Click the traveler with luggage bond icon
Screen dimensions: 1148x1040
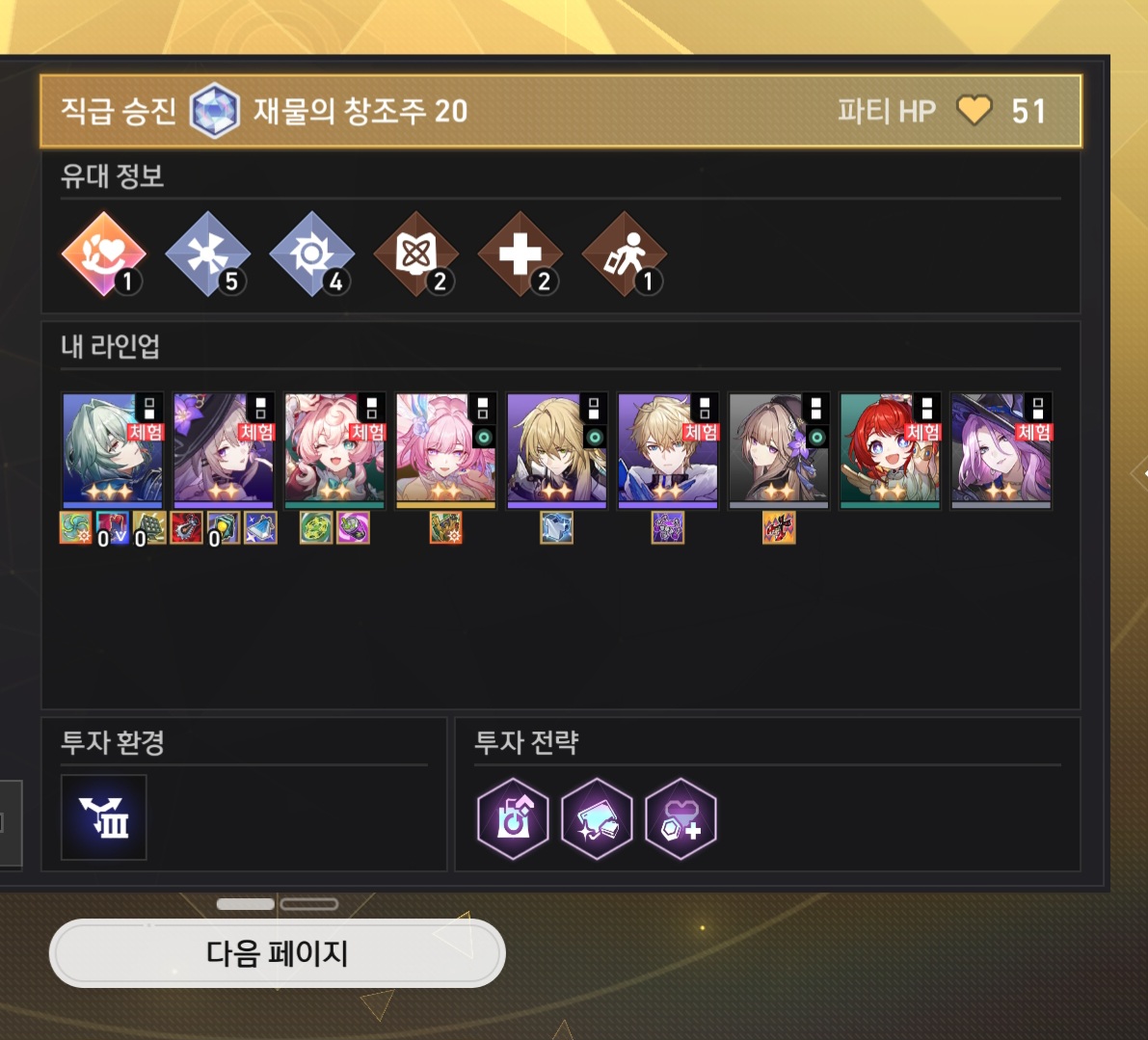pos(624,253)
